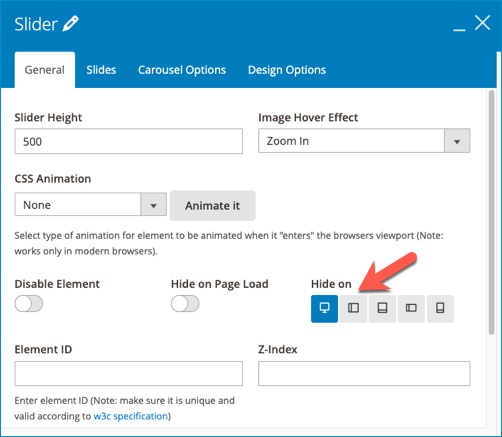Select the Zoom In combo box
The width and height of the screenshot is (502, 437).
tap(364, 141)
